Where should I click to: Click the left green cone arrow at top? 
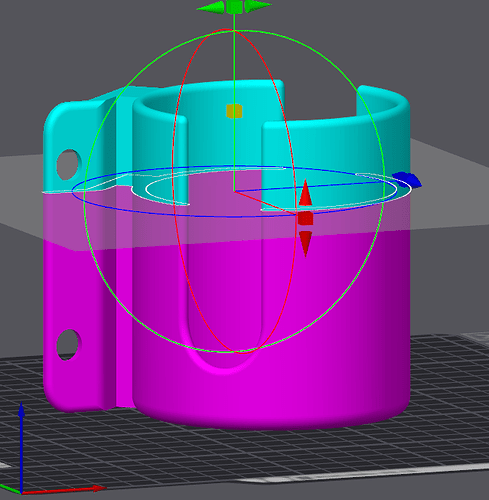pyautogui.click(x=211, y=7)
